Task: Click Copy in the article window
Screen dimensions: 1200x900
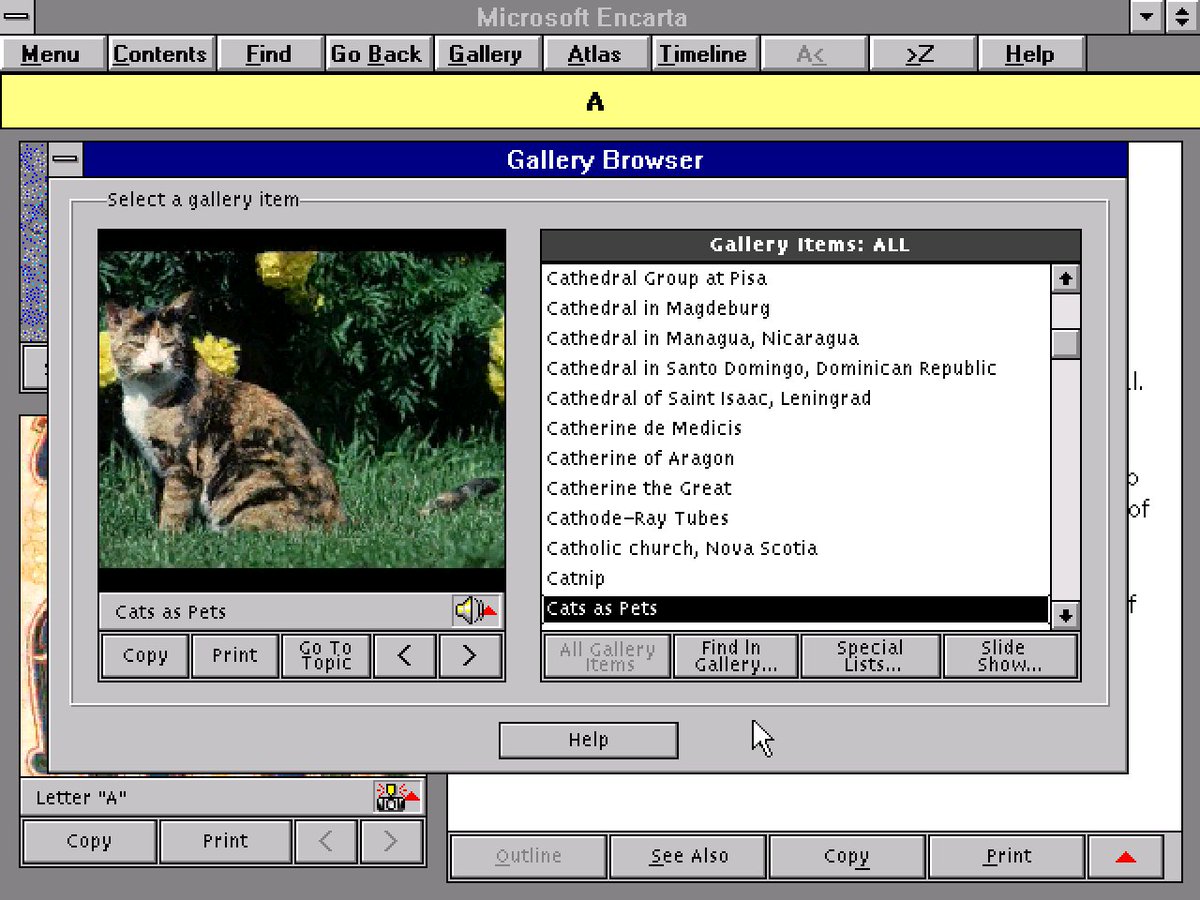Action: pyautogui.click(x=847, y=857)
